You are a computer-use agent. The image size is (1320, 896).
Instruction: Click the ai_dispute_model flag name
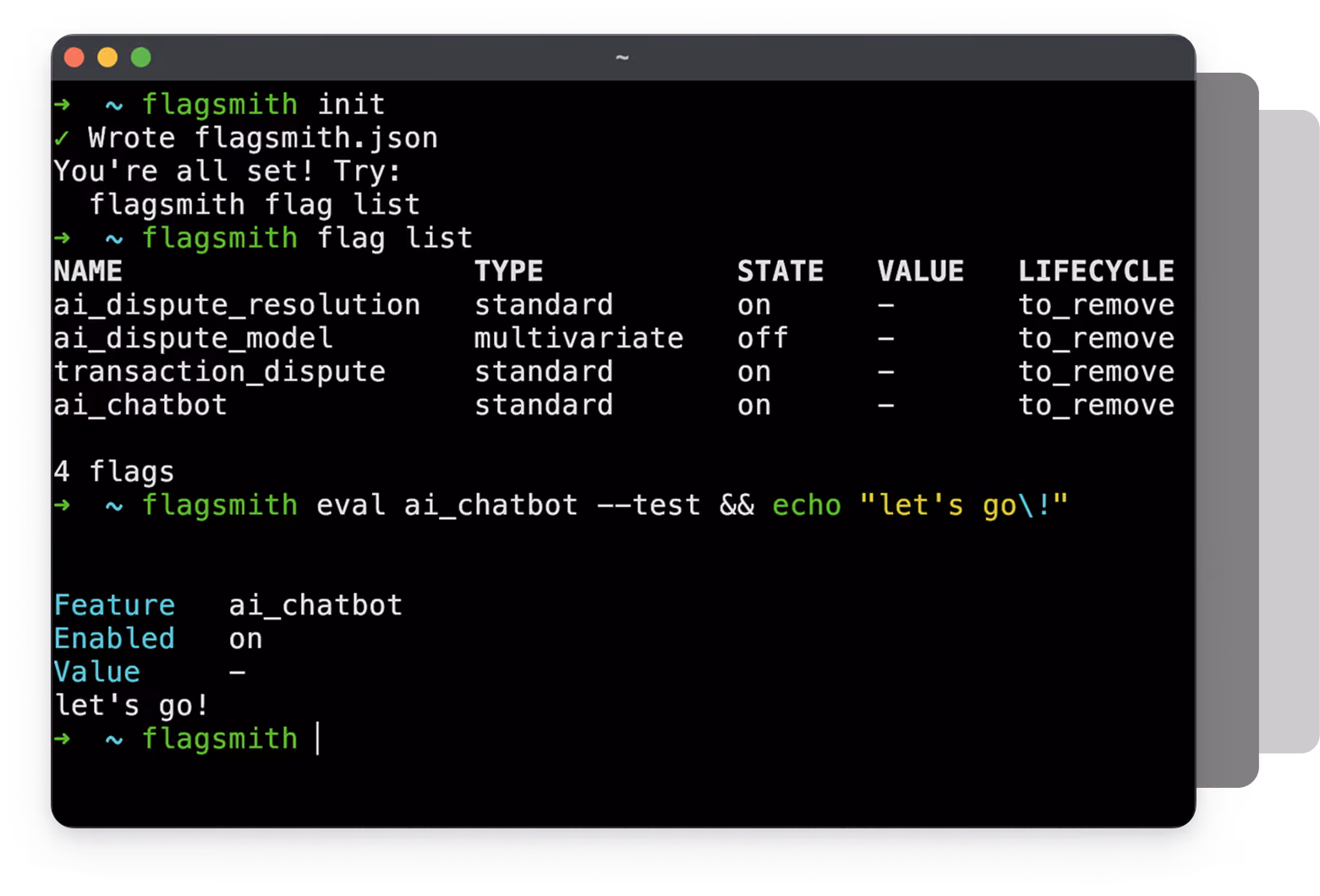(x=193, y=339)
